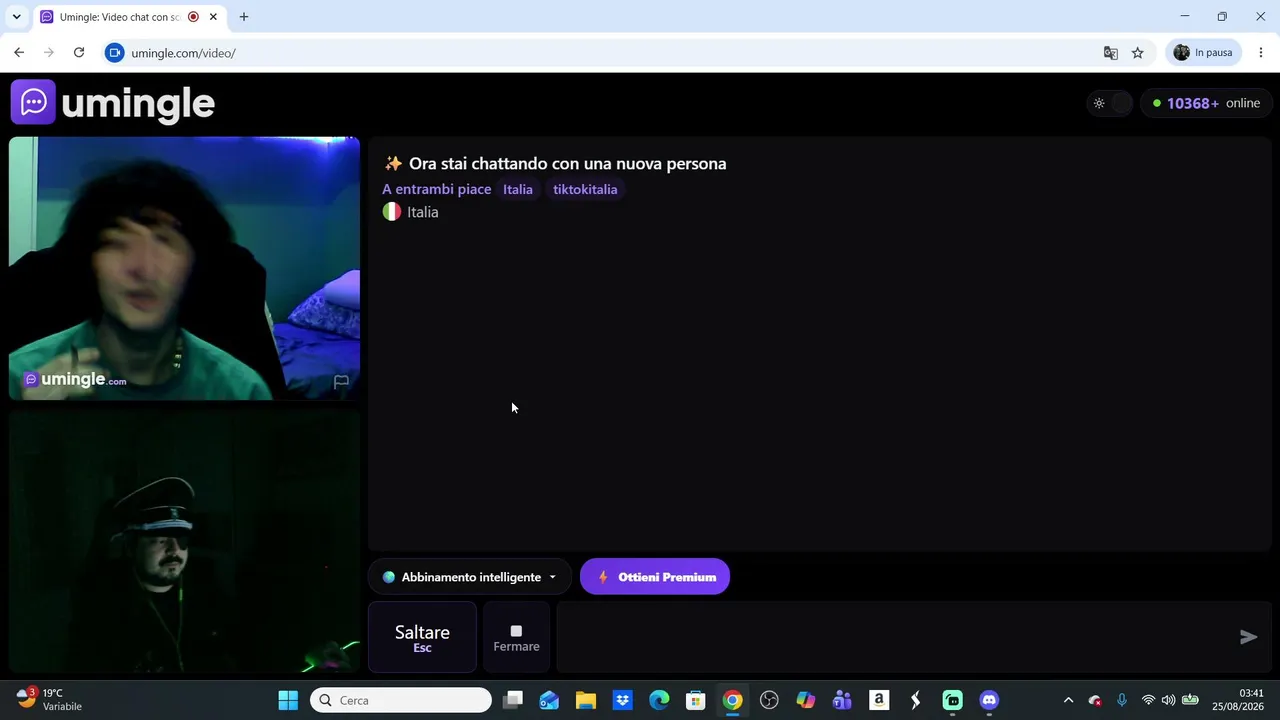Click the Ottieni Premium button
Viewport: 1280px width, 720px height.
[655, 577]
